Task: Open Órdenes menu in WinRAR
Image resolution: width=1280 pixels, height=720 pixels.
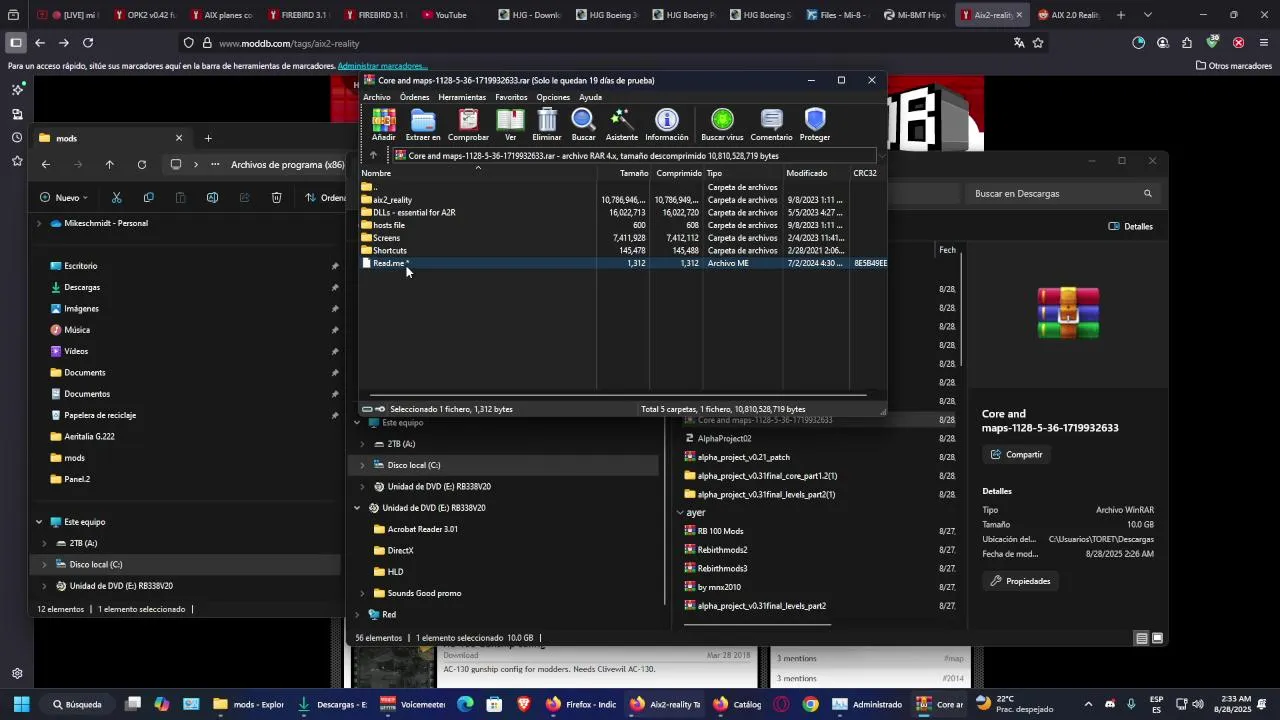Action: point(414,97)
